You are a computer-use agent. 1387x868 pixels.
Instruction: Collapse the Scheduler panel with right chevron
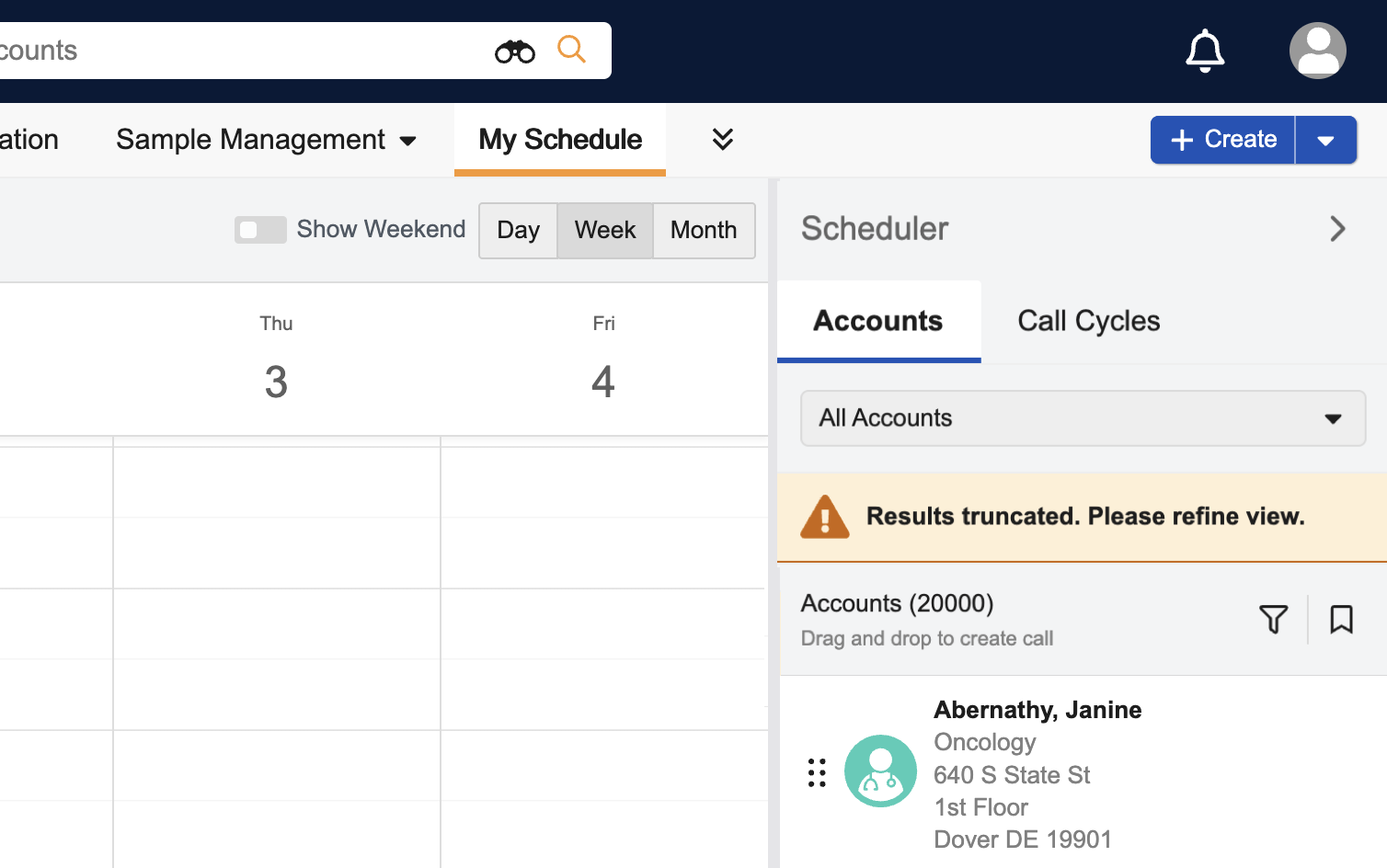(x=1337, y=229)
